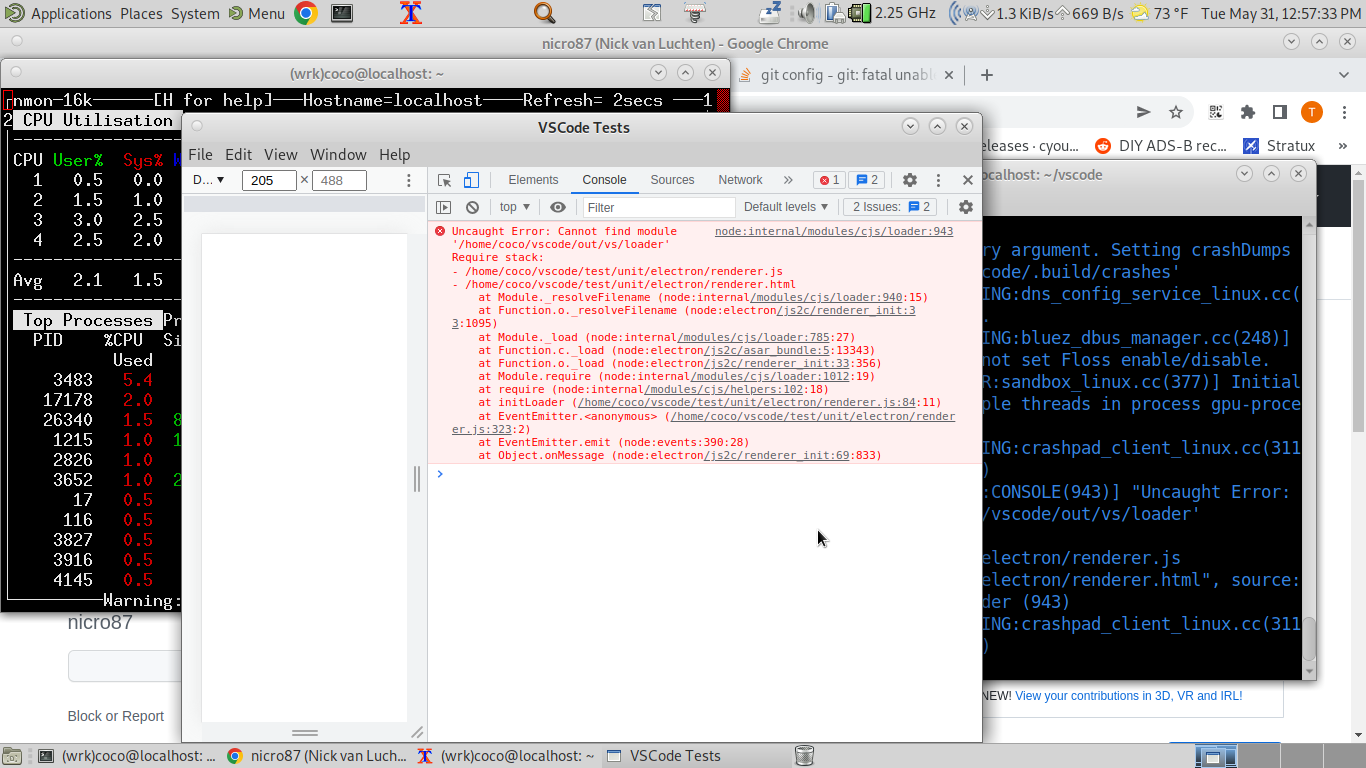
Task: Open renderer.js:84 stack trace link
Action: point(747,403)
